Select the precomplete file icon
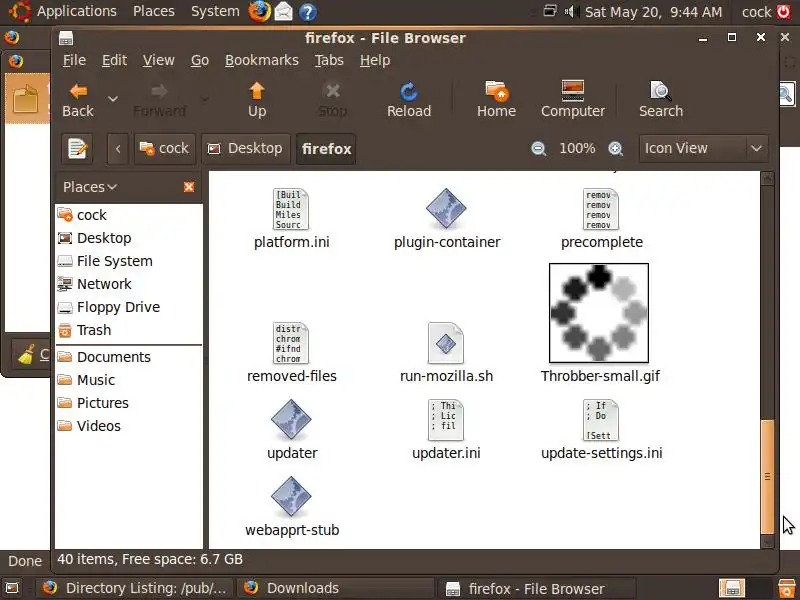The width and height of the screenshot is (800, 600). (601, 209)
